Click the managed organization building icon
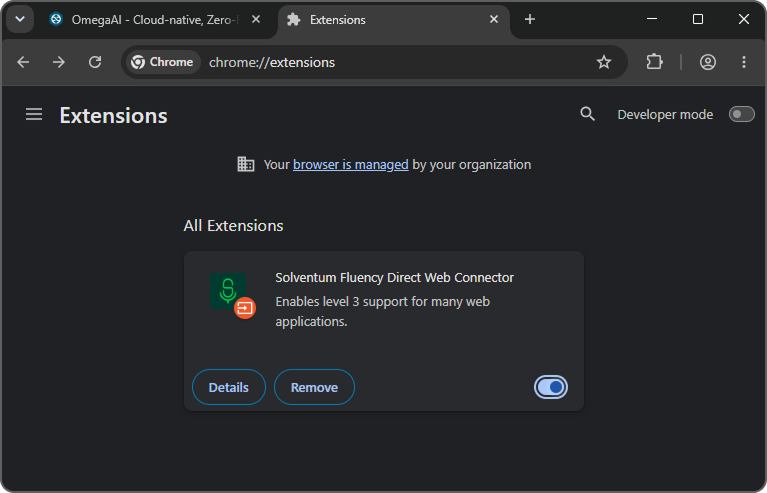 (x=246, y=164)
